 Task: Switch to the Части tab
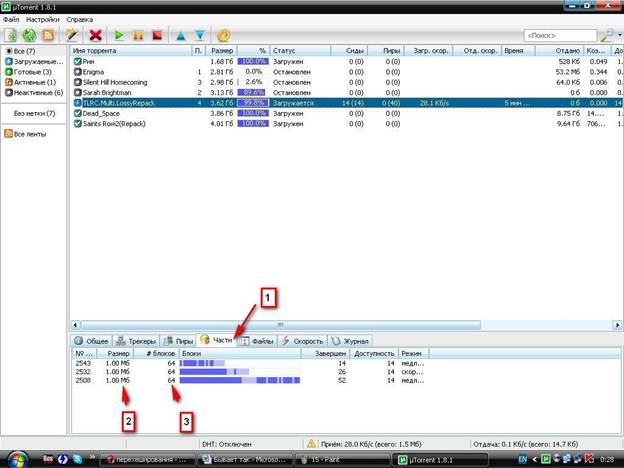point(216,340)
